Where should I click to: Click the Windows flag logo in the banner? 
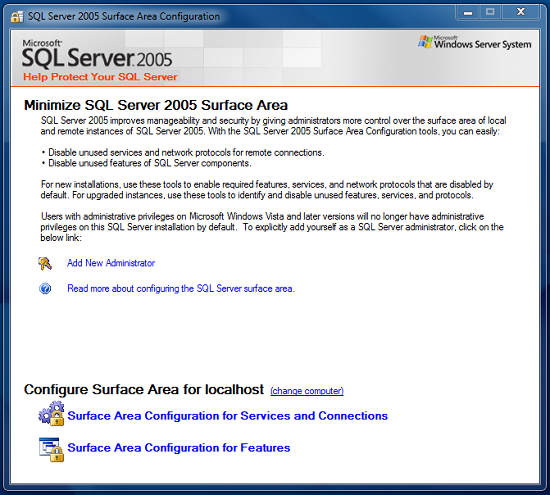pyautogui.click(x=425, y=42)
